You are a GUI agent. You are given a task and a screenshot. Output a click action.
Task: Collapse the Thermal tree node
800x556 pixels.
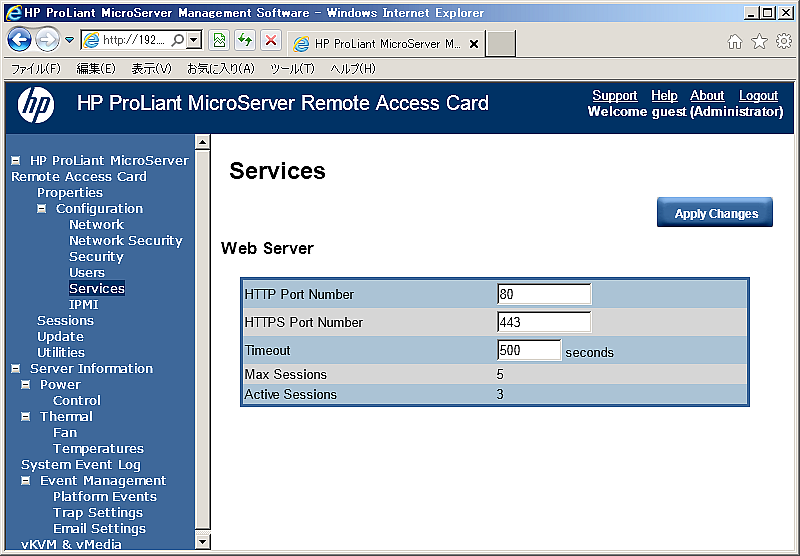coord(26,417)
